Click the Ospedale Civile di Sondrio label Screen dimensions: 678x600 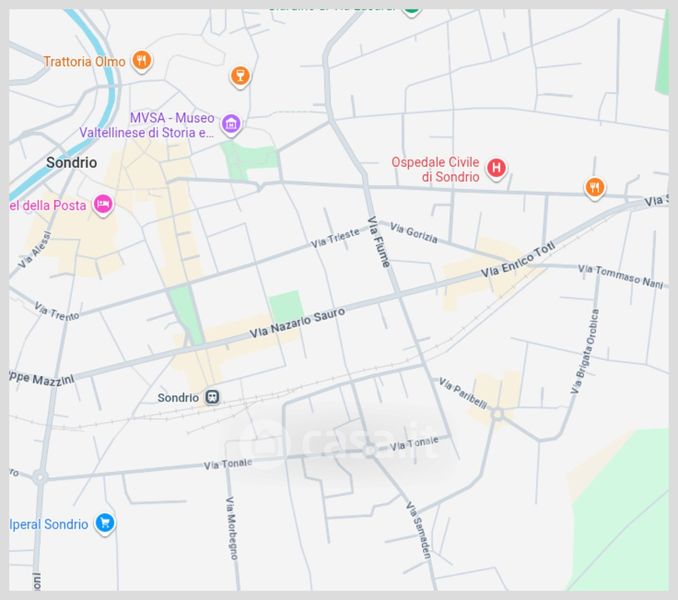[435, 170]
